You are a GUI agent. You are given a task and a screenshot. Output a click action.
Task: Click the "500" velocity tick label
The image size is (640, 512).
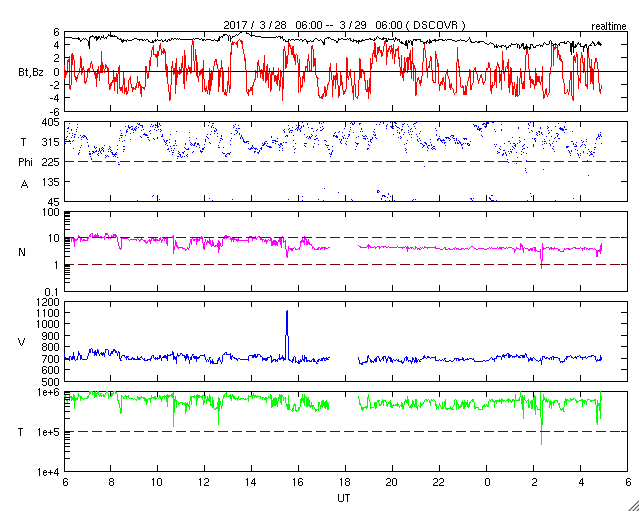click(52, 382)
